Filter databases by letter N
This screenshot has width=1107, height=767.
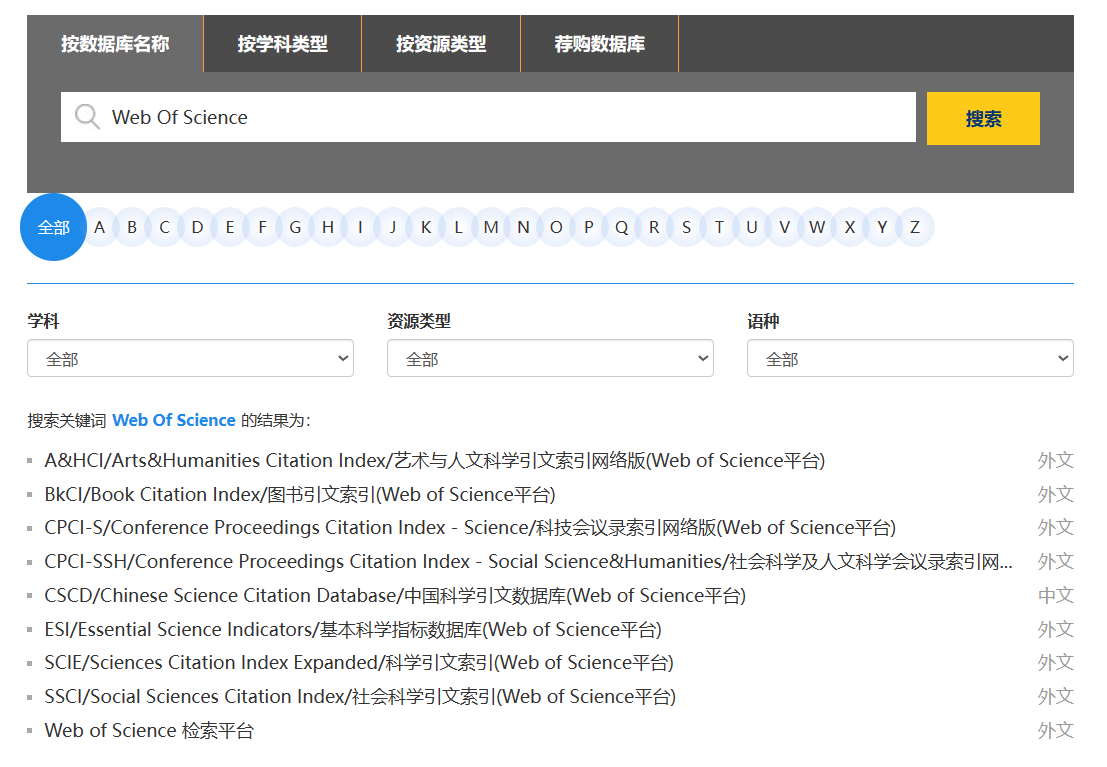pyautogui.click(x=523, y=227)
